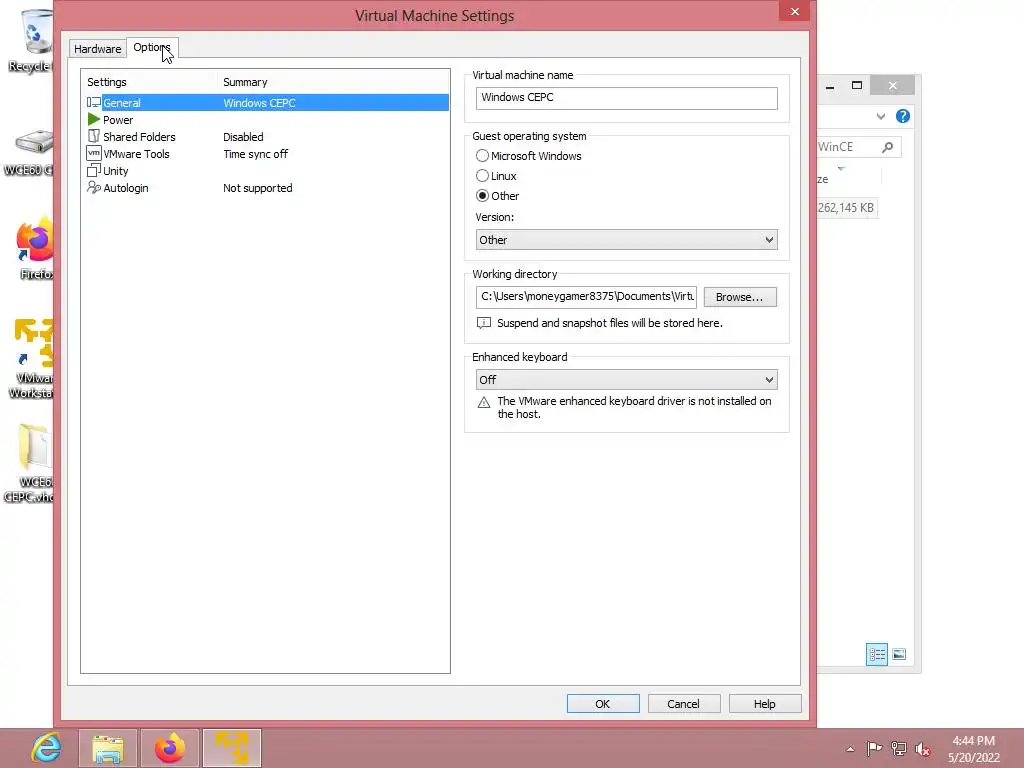Click the warning triangle icon under Enhanced keyboard

tap(484, 402)
